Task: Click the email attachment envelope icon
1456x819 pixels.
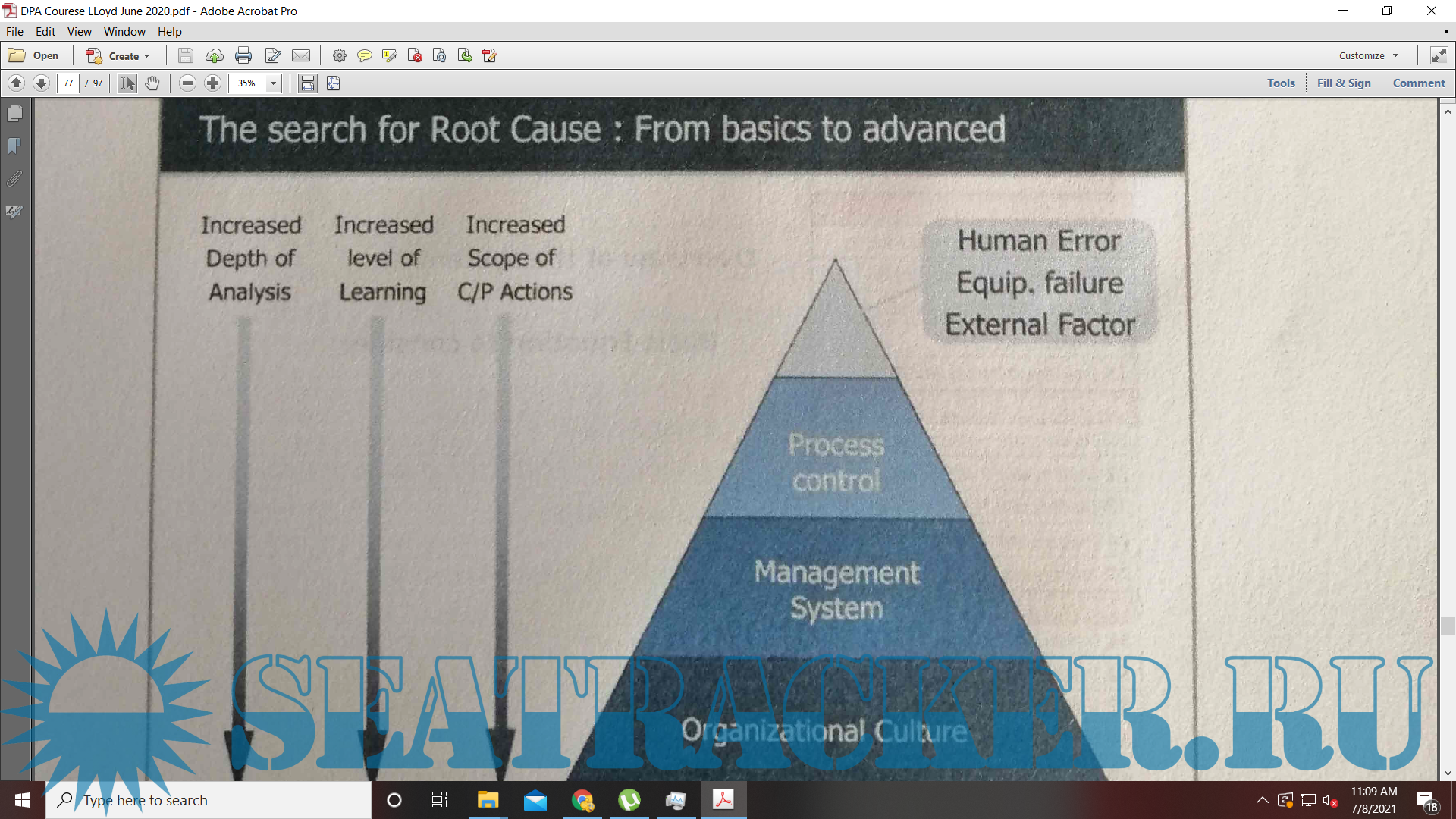Action: (301, 55)
